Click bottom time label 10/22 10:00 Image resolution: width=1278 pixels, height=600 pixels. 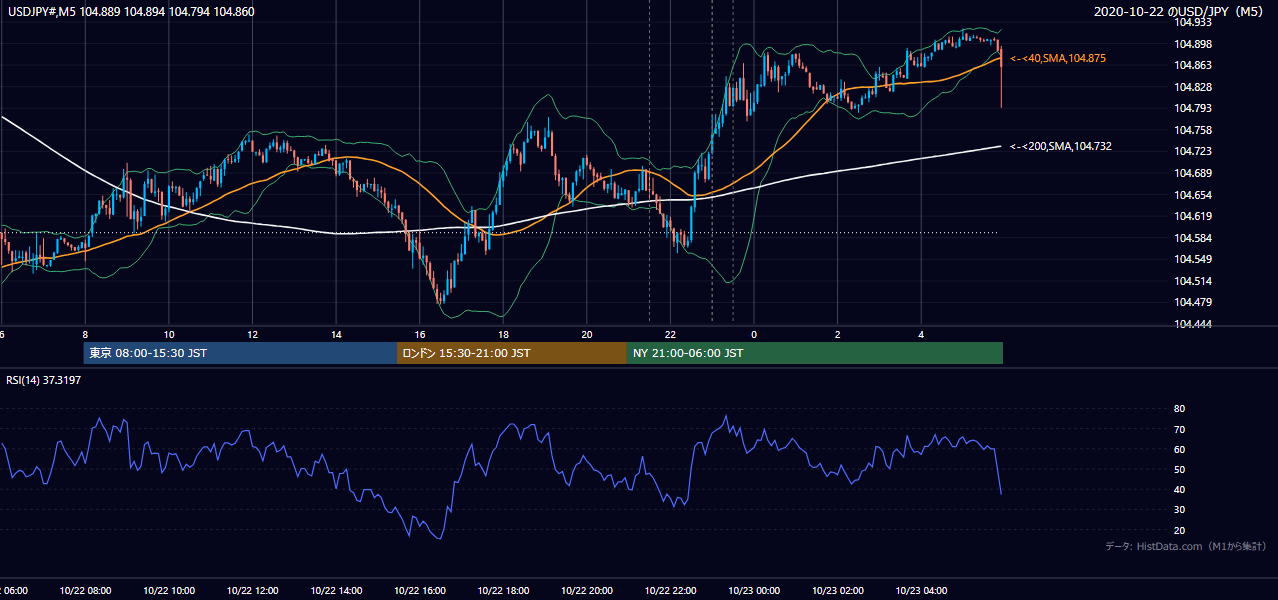click(x=169, y=590)
